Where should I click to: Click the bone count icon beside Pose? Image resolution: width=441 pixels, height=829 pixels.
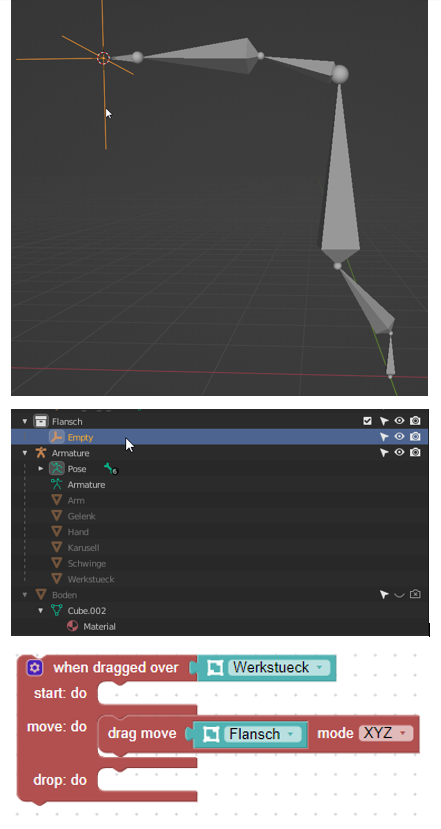click(110, 468)
